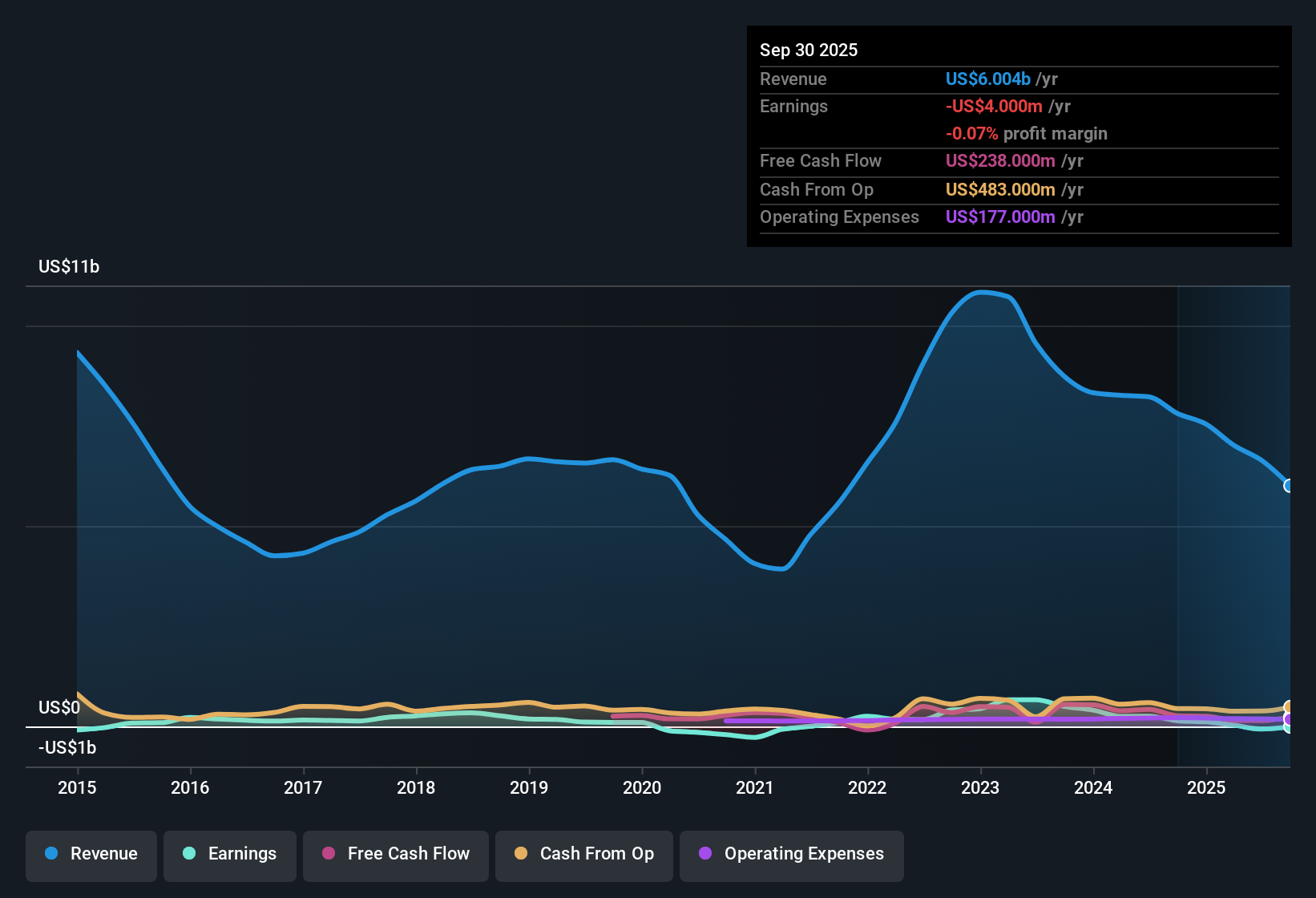Toggle the Earnings series visibility
Viewport: 1316px width, 898px height.
[x=230, y=854]
